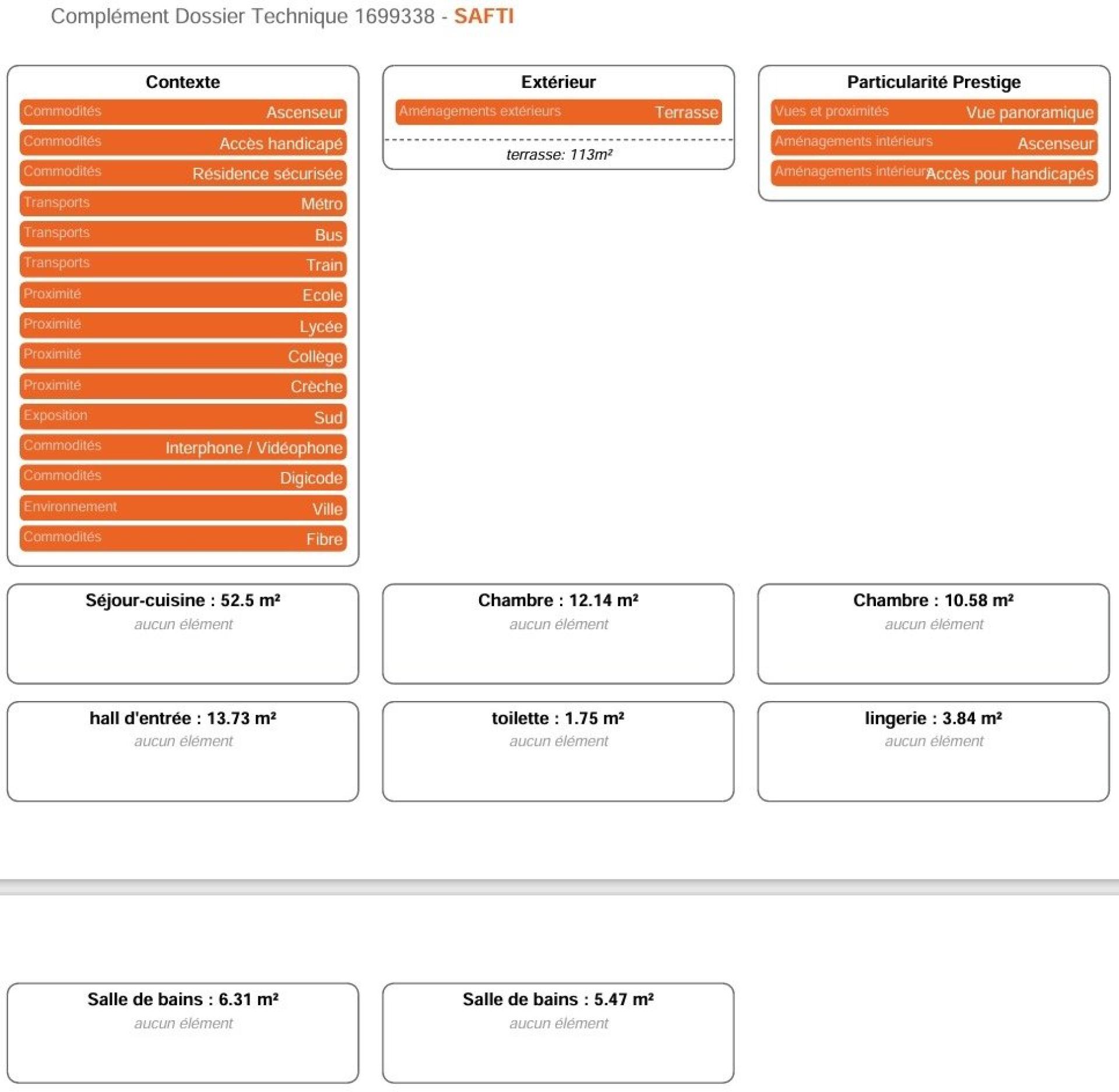Click the Bus transport tag
Viewport: 1119px width, 1092px height.
[x=183, y=234]
